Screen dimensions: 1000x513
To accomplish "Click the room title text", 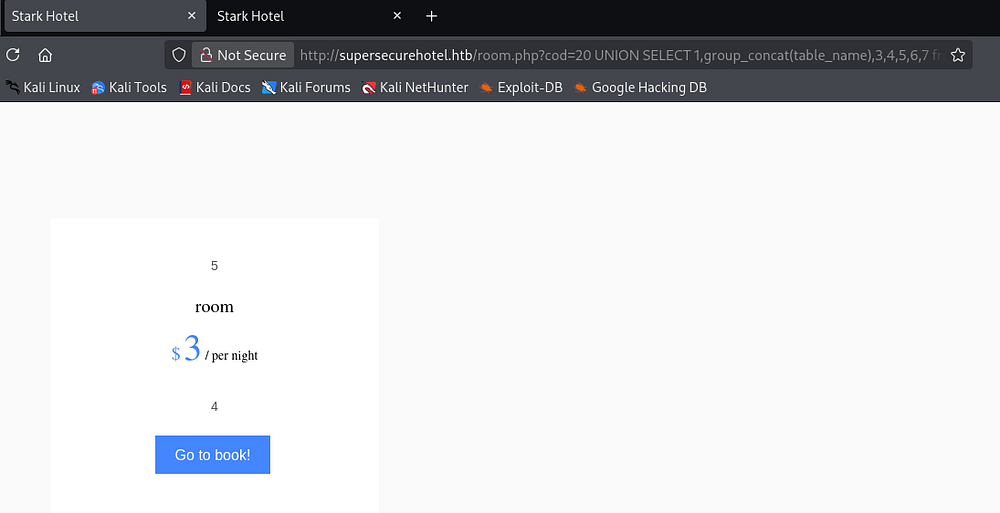I will click(x=214, y=307).
